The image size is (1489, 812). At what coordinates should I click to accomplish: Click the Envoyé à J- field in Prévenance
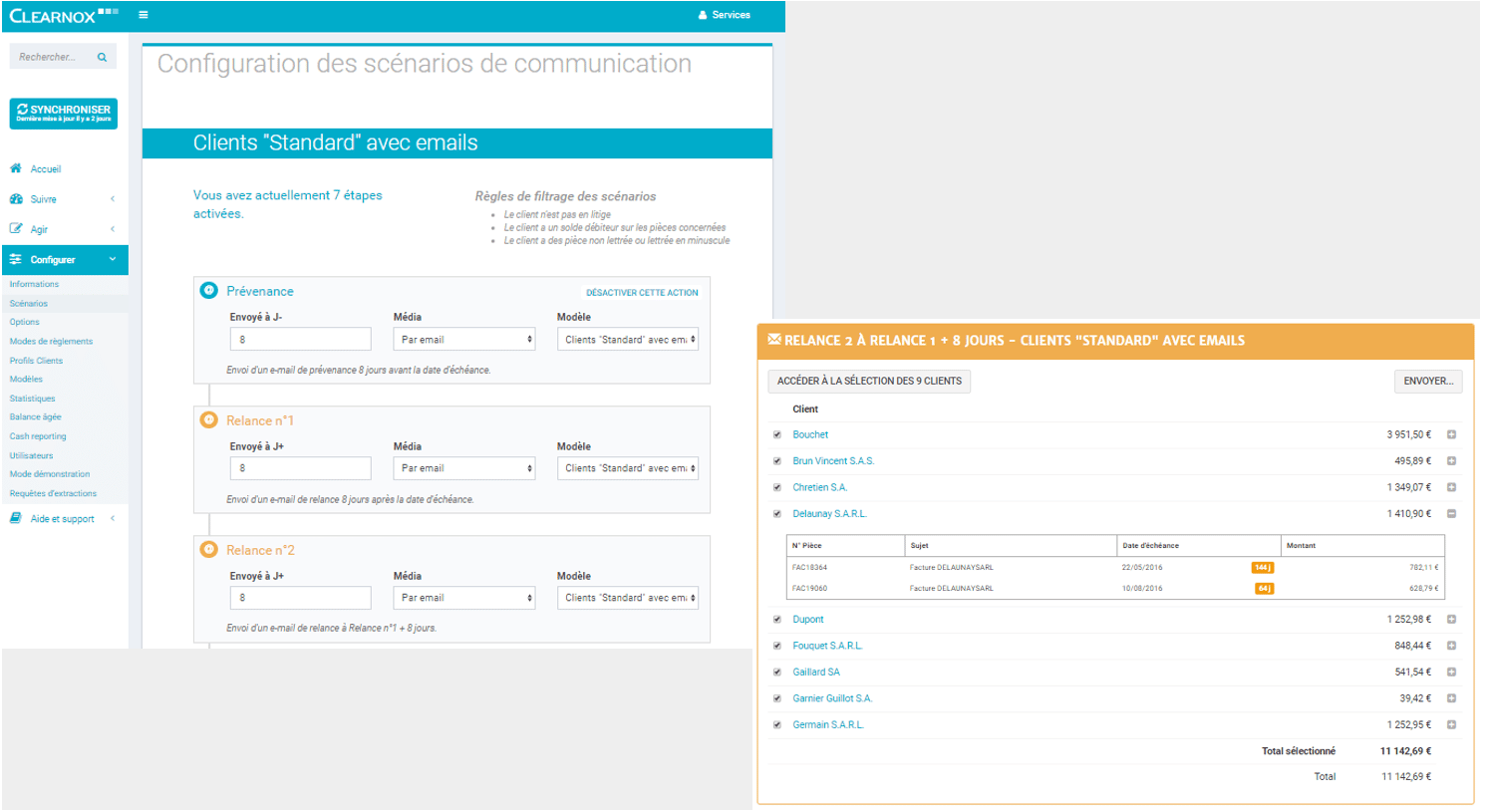click(301, 340)
